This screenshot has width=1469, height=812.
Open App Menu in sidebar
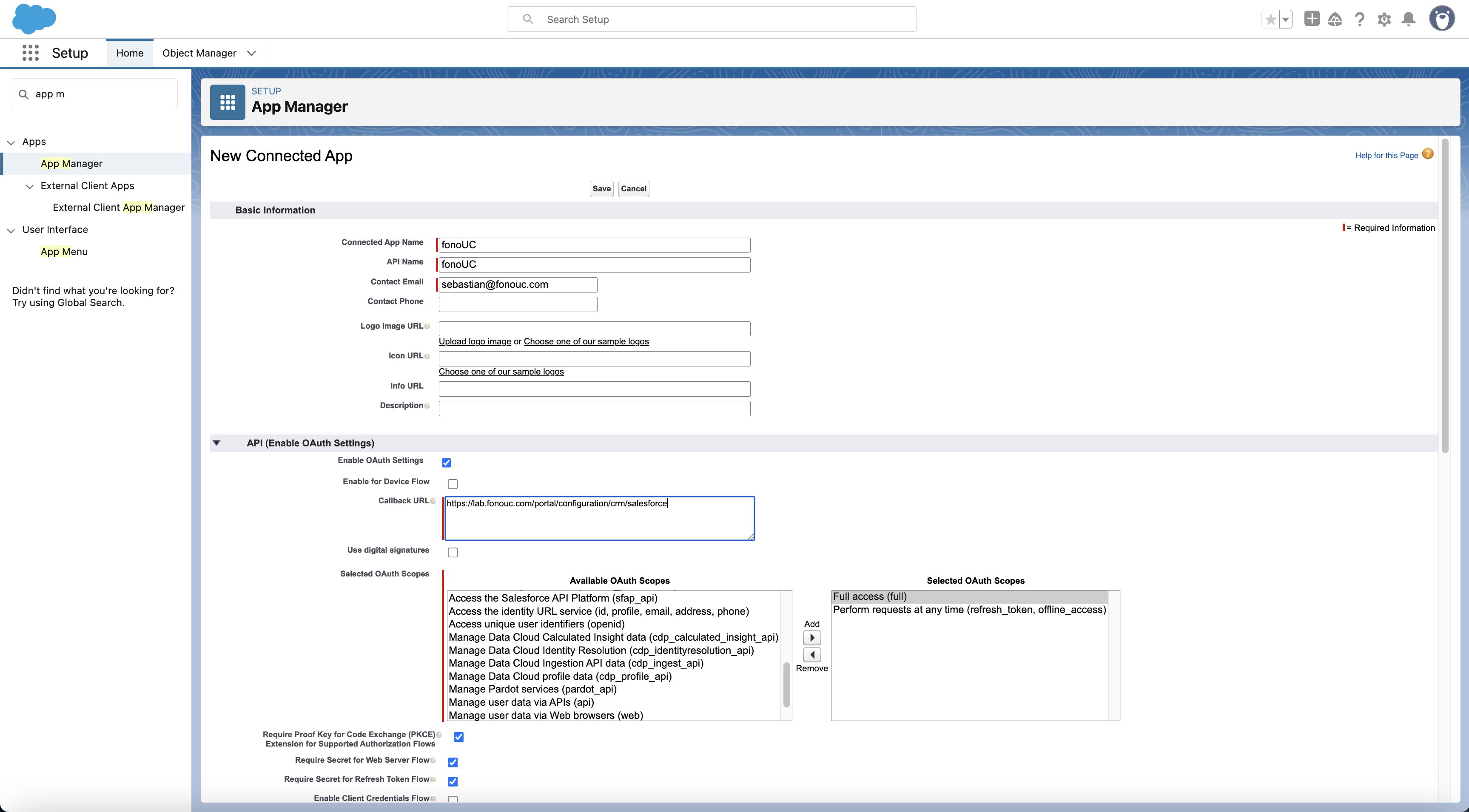point(64,252)
